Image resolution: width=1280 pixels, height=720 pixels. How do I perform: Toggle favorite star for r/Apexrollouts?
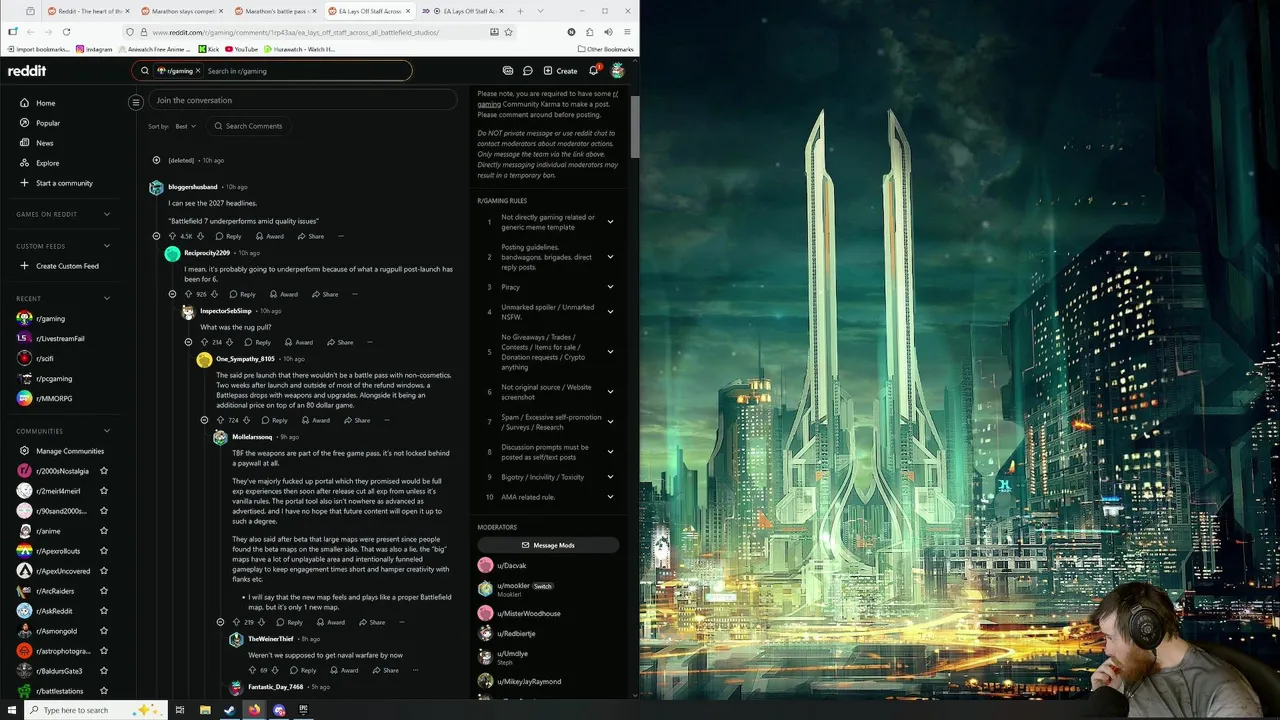pyautogui.click(x=104, y=551)
